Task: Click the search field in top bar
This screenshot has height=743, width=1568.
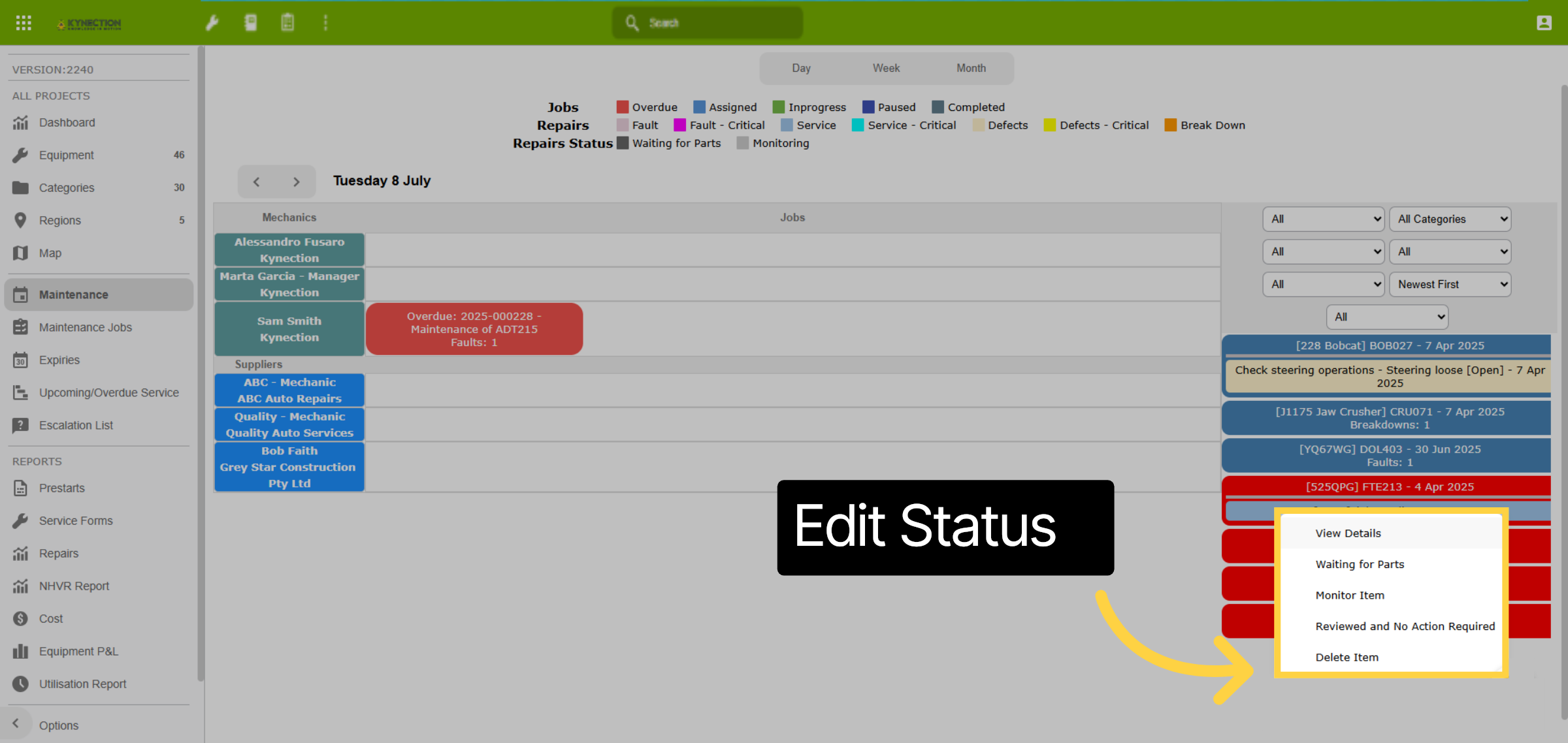Action: [708, 23]
